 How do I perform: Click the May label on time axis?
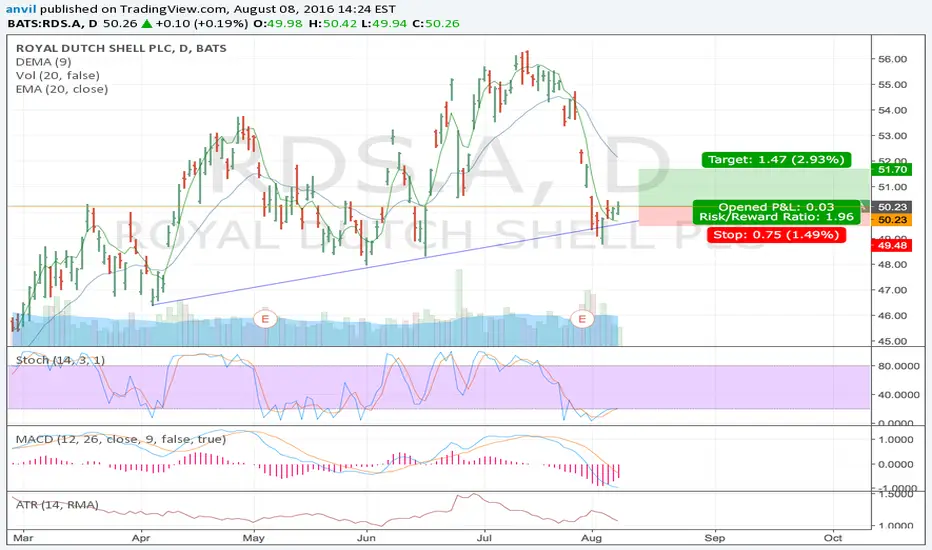click(x=254, y=538)
